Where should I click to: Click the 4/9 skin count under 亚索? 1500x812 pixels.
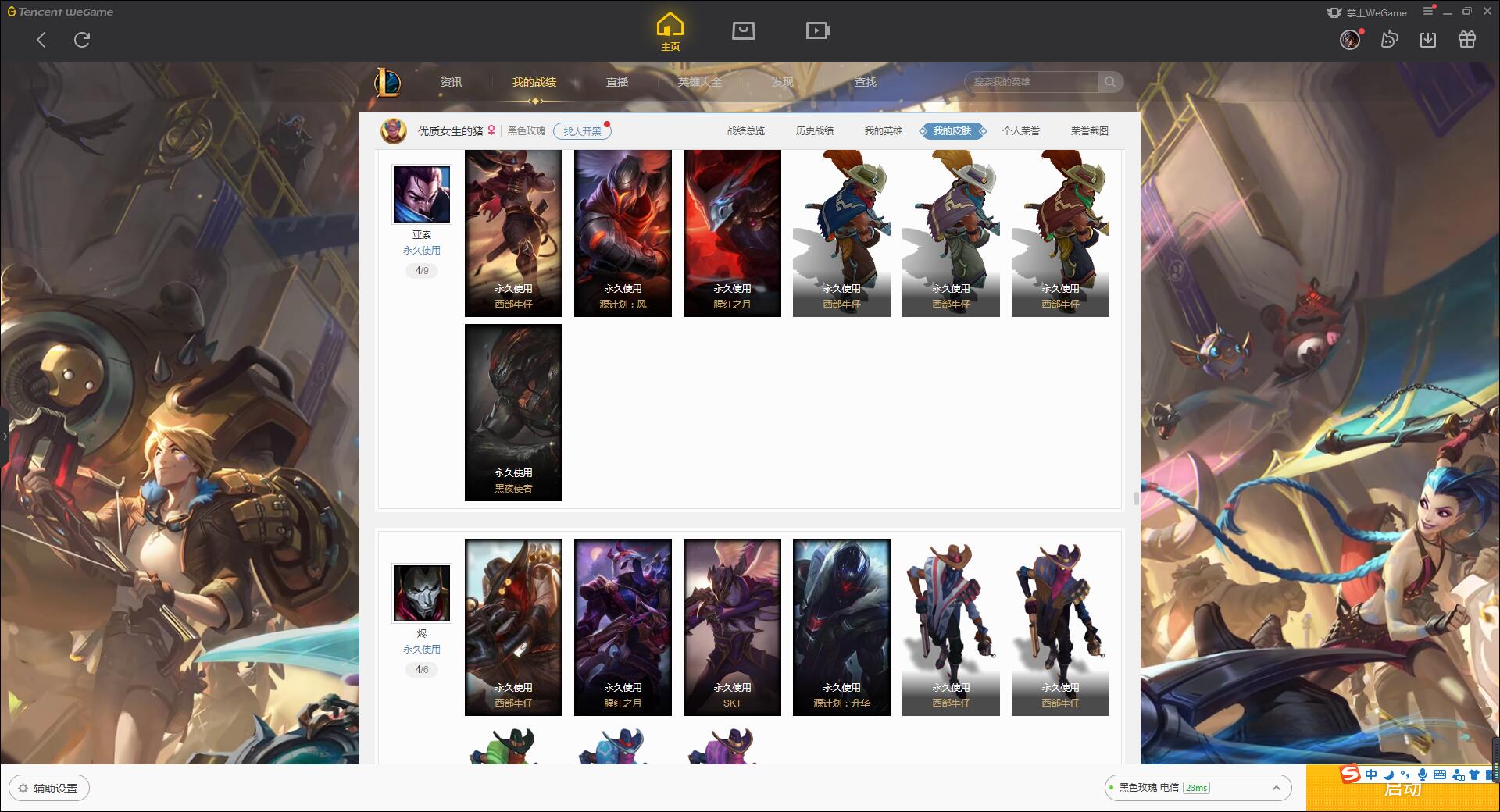click(x=422, y=271)
